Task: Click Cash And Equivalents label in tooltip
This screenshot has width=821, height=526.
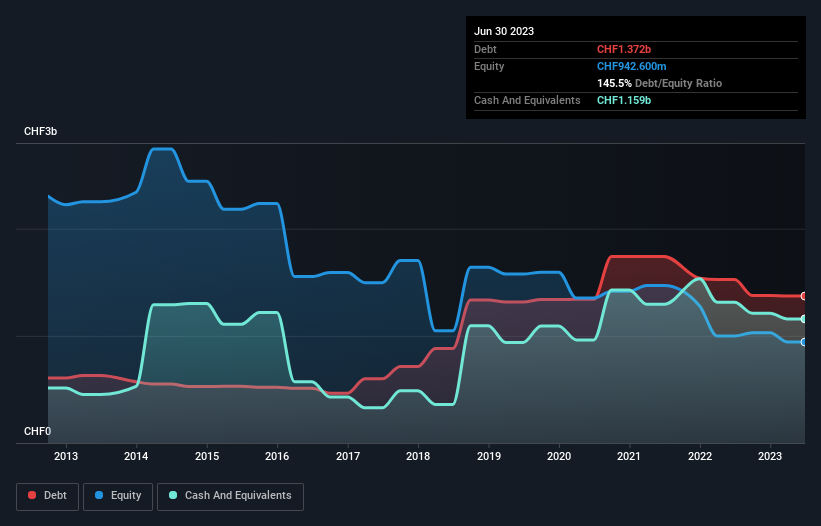Action: pyautogui.click(x=527, y=100)
